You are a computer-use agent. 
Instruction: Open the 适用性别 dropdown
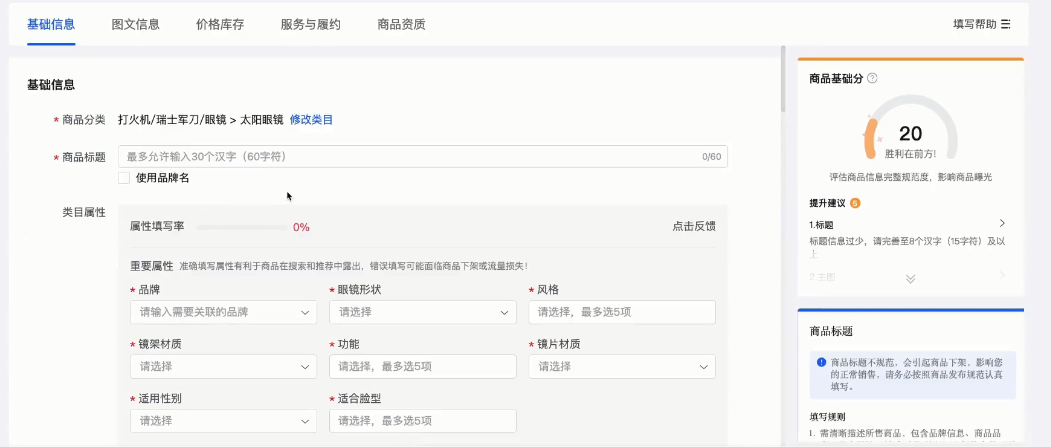[223, 421]
